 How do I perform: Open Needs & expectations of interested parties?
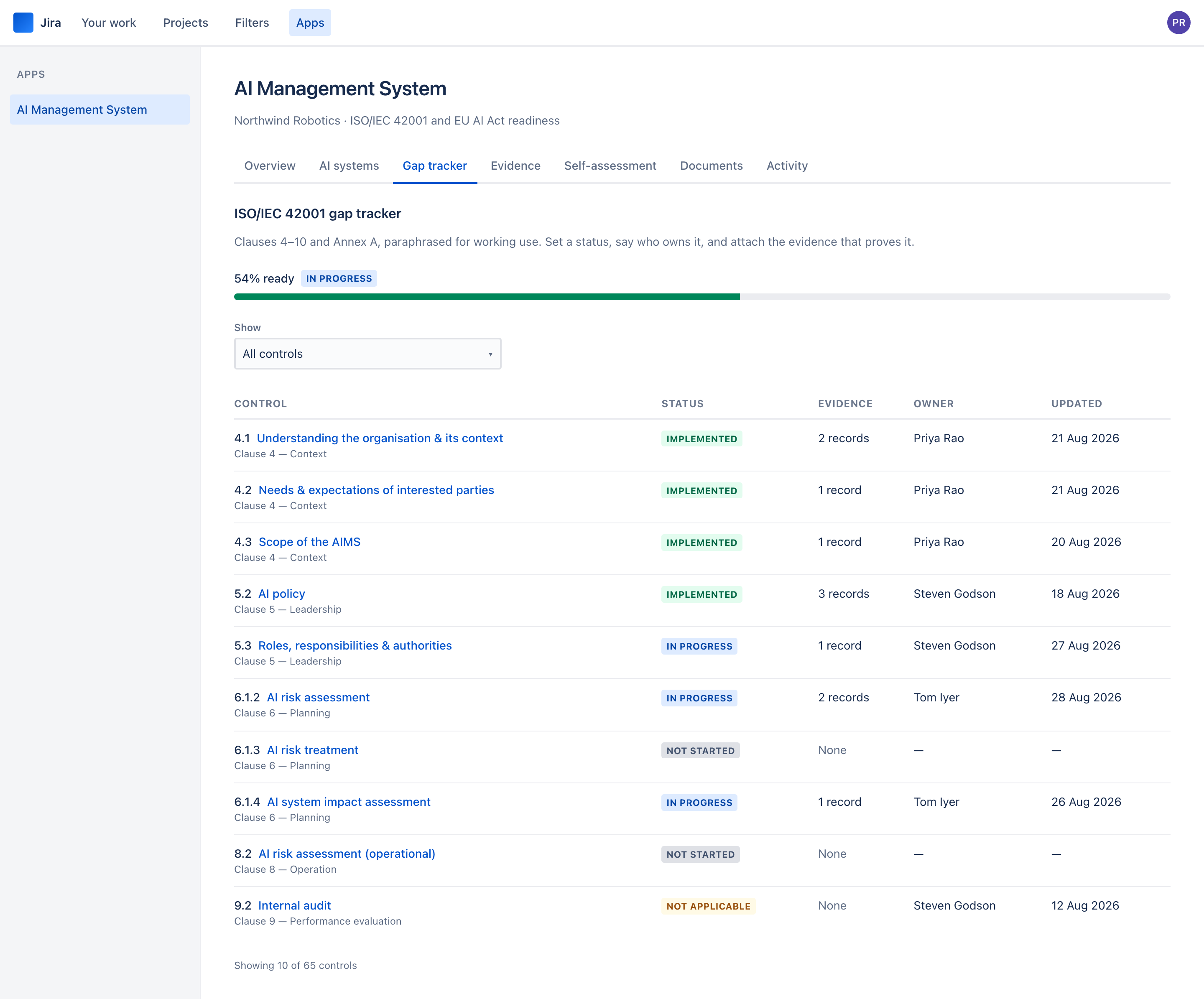(x=376, y=490)
